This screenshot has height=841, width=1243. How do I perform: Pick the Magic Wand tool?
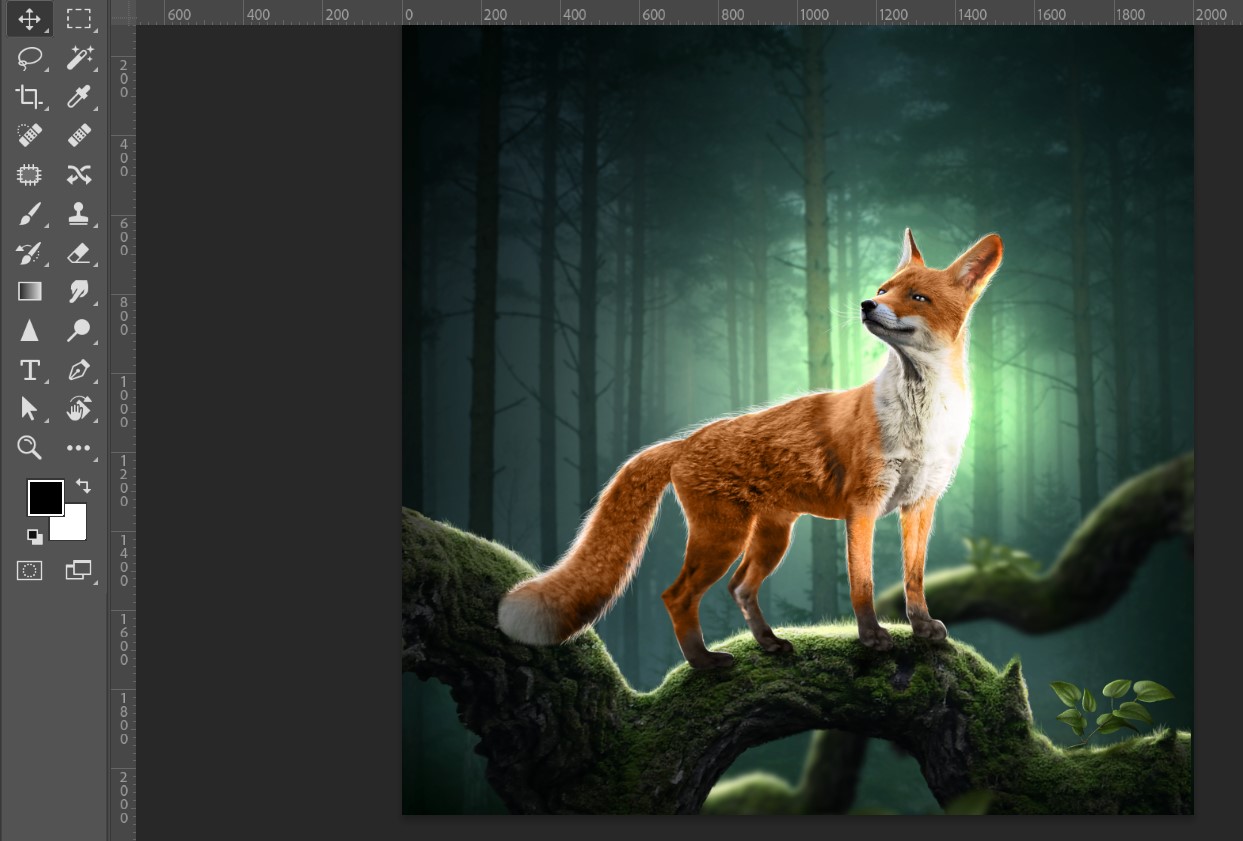click(79, 58)
